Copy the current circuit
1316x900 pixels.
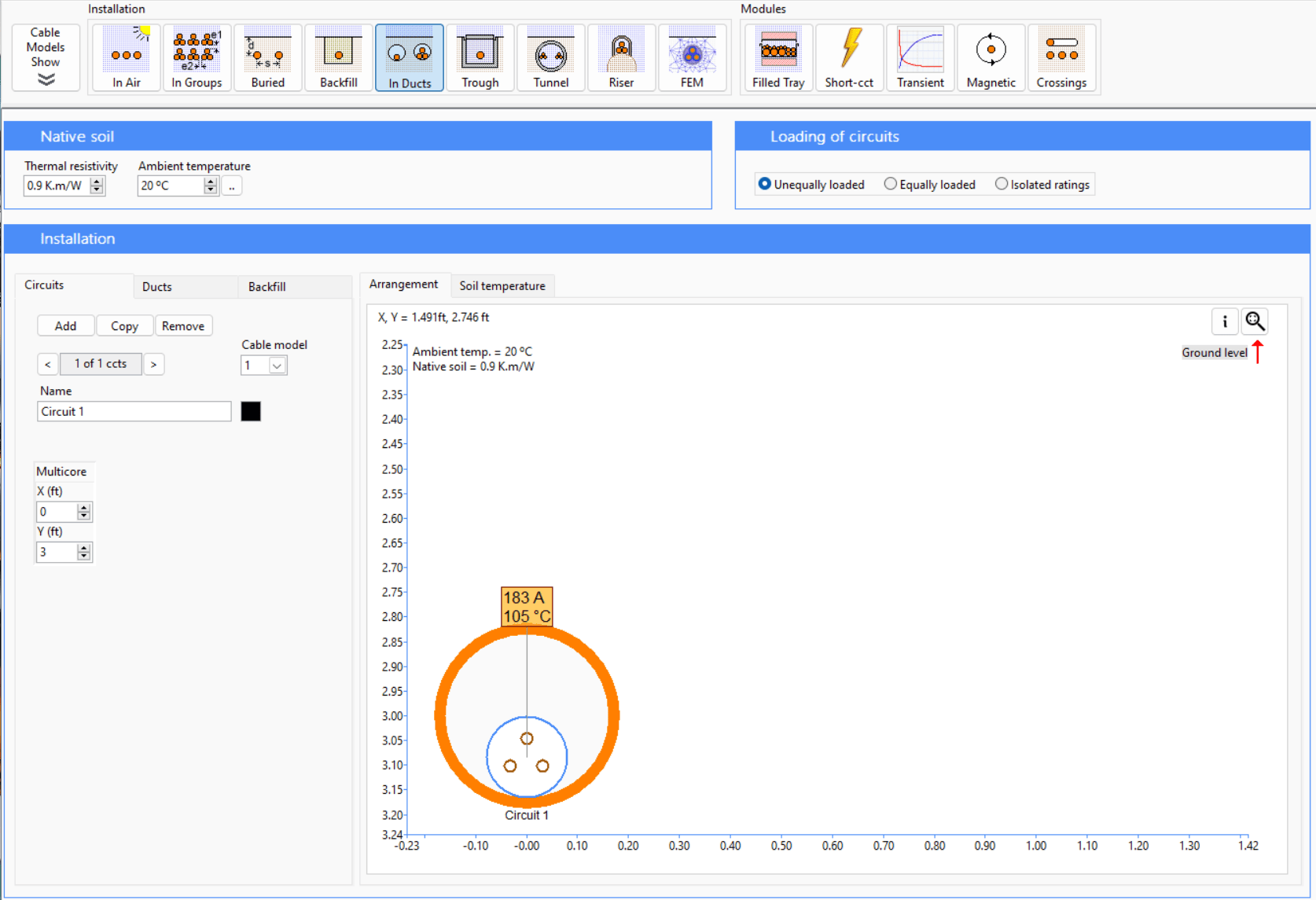(x=124, y=325)
